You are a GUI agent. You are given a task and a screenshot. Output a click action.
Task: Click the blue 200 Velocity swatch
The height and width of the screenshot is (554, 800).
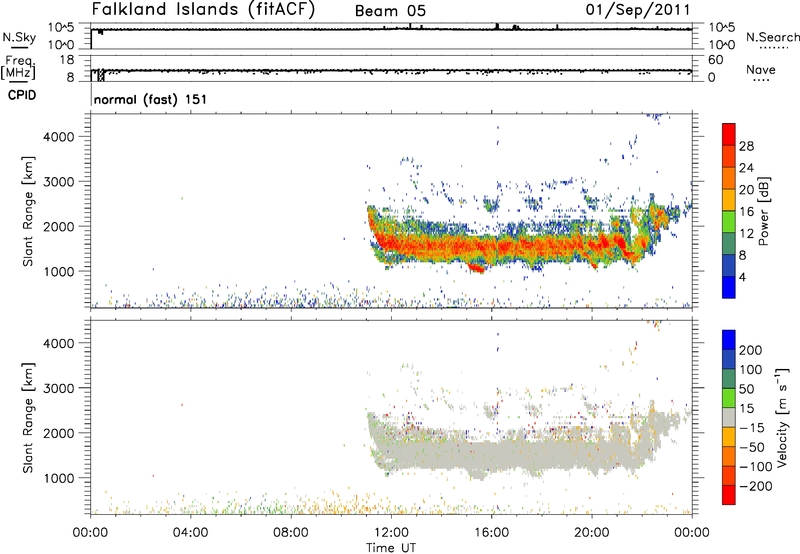coord(729,340)
